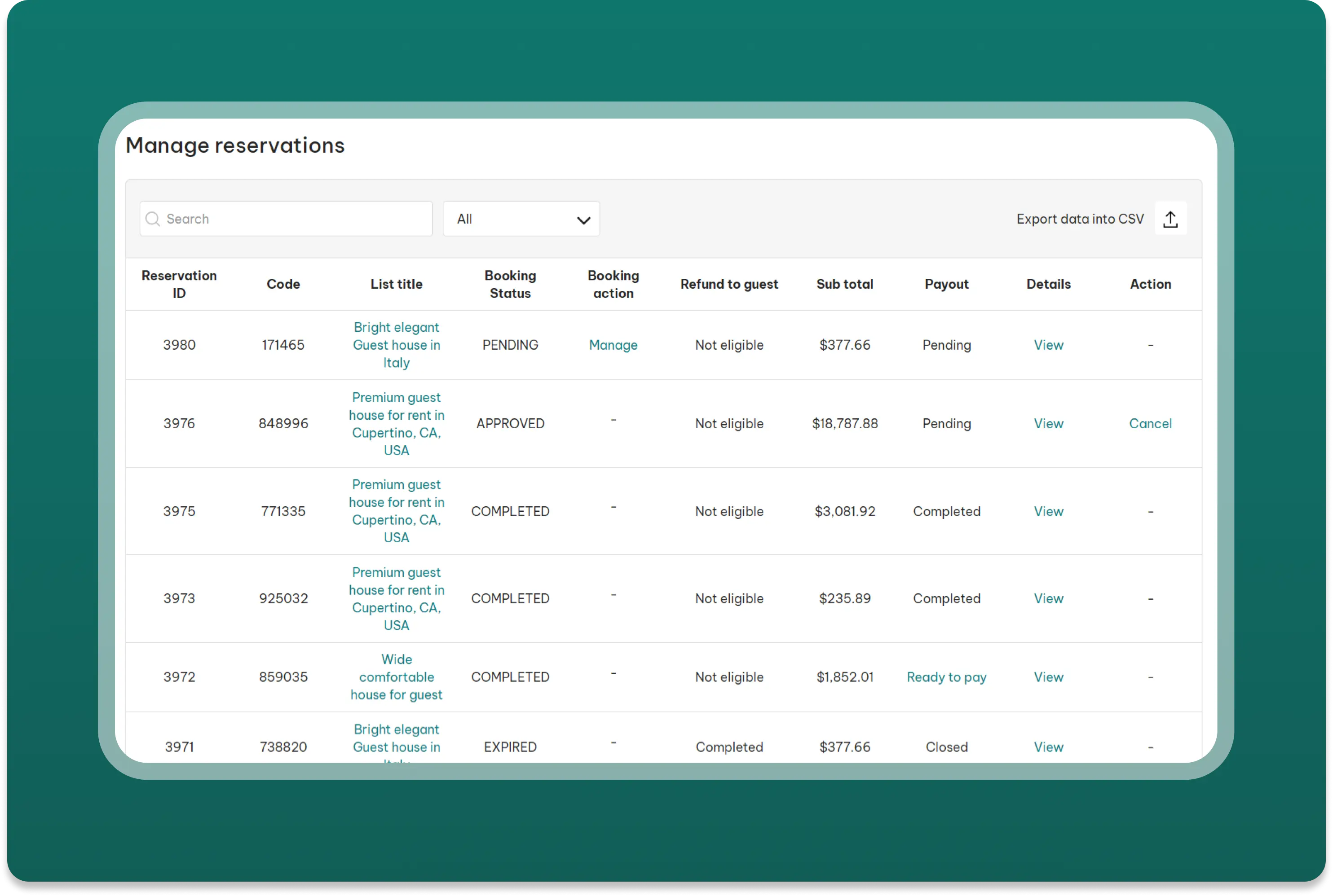Select reservation ID 3972 cell
The width and height of the screenshot is (1333, 896).
pos(179,677)
